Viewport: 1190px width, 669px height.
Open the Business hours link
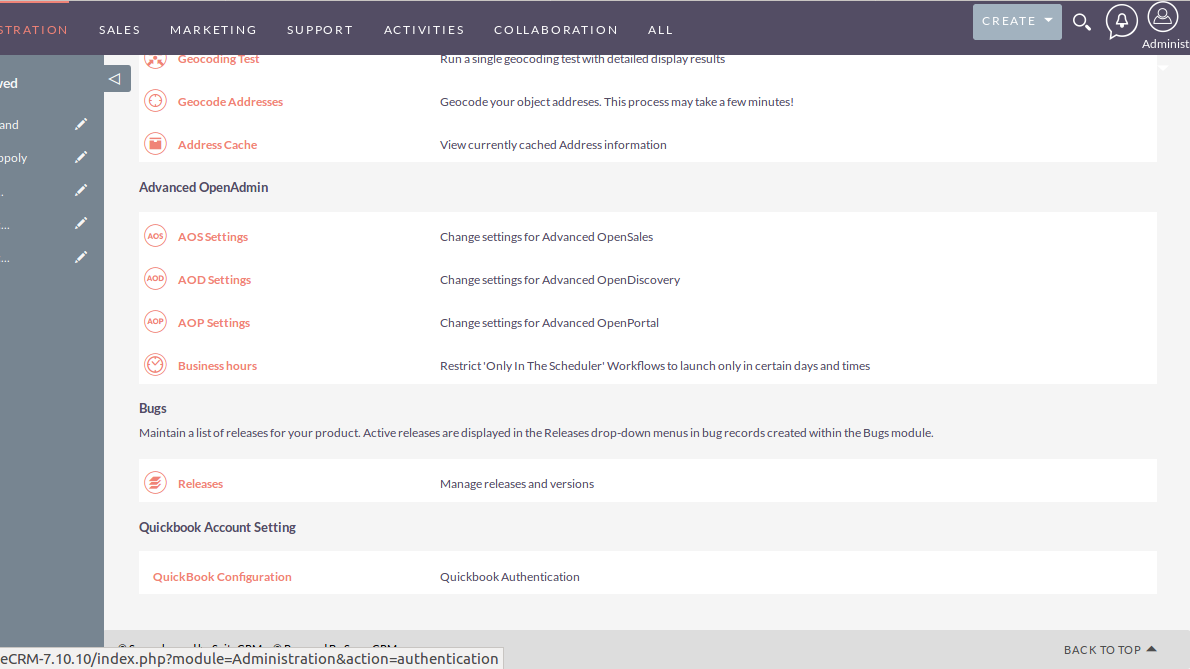[217, 366]
